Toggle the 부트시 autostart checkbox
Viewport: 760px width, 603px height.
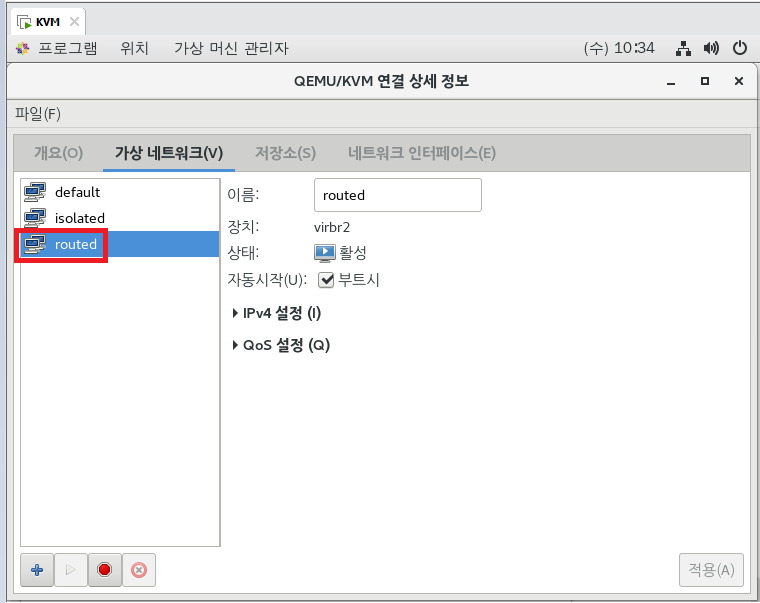[326, 280]
